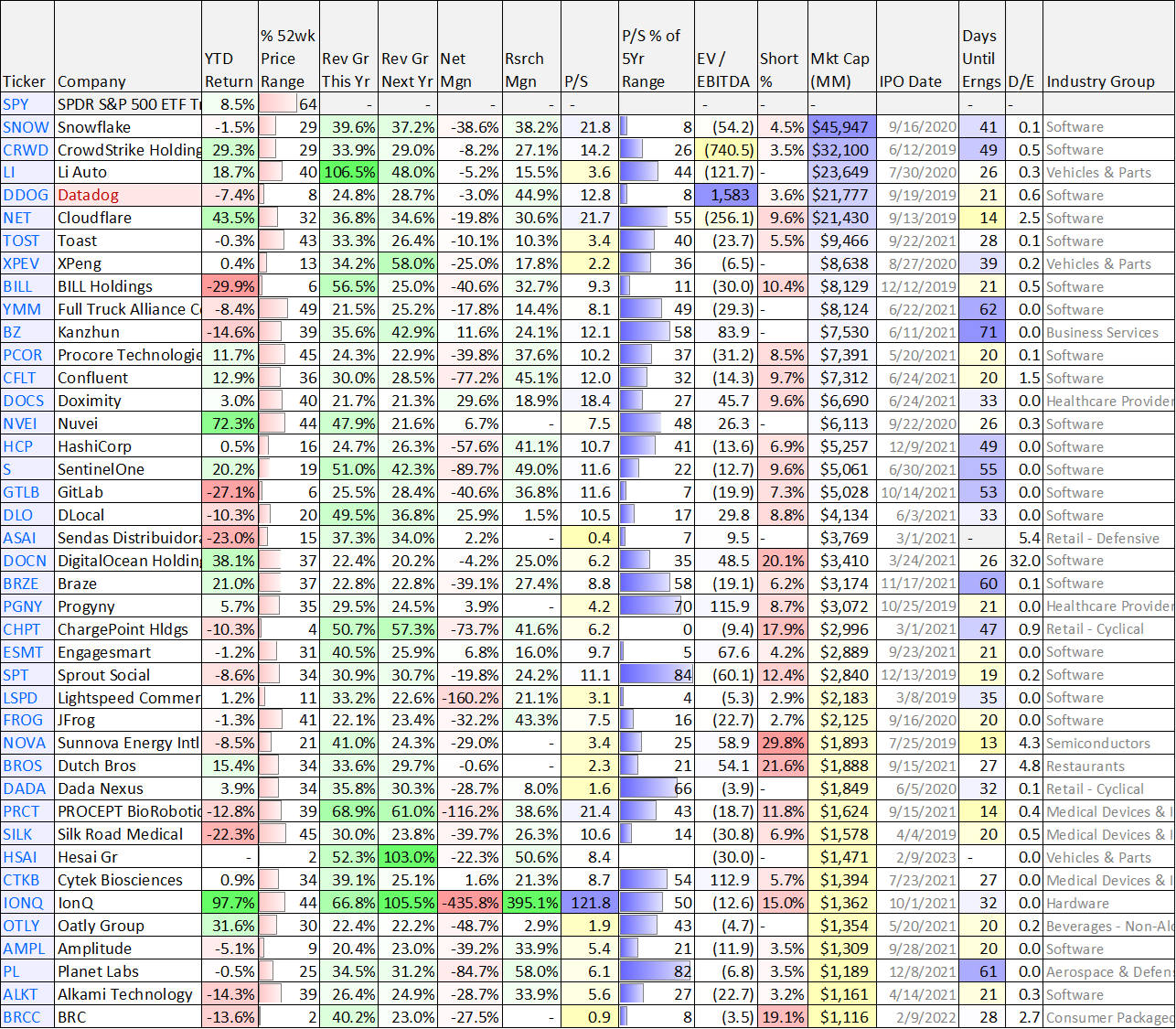Open the NOVA ticker link

point(24,743)
